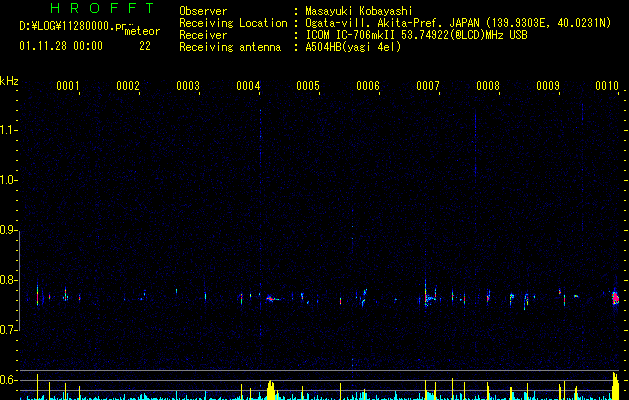The height and width of the screenshot is (400, 629).
Task: Select the ICOM IC-706mkII receiver text
Action: point(416,35)
